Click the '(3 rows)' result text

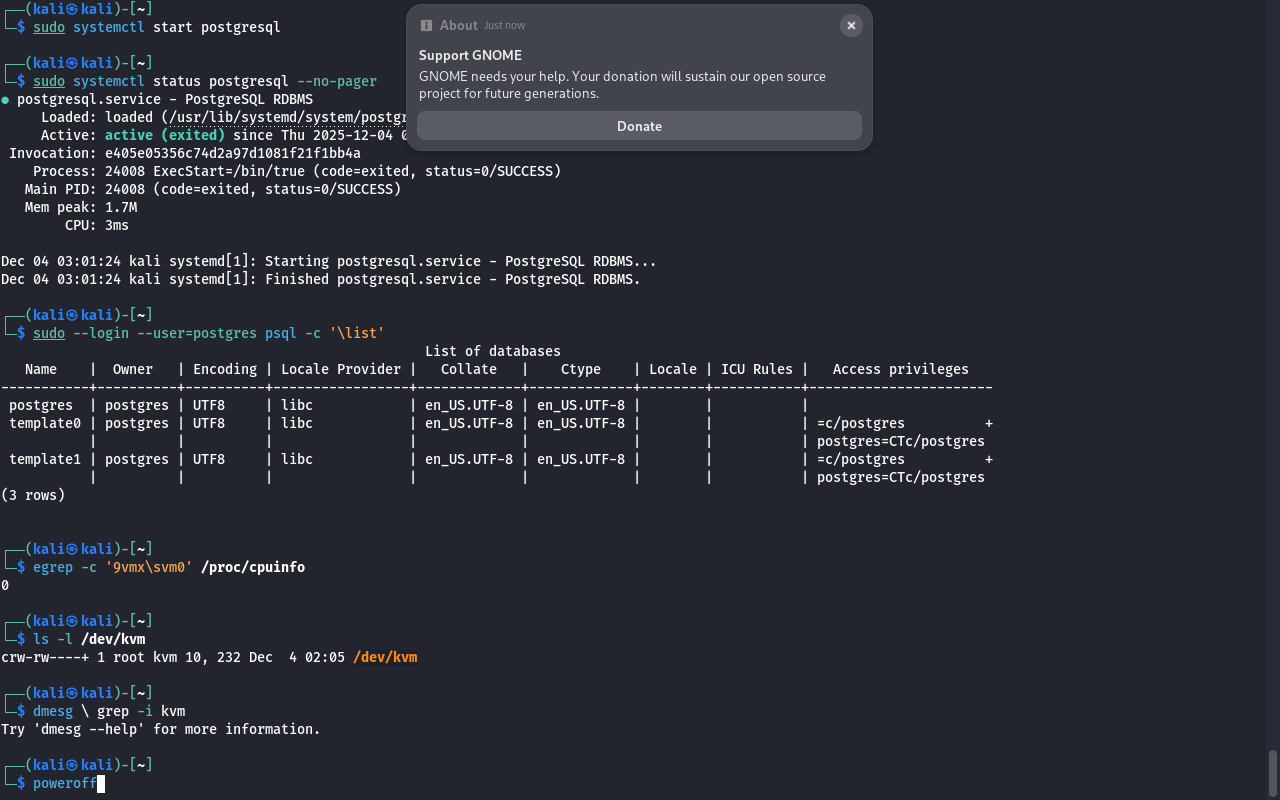coord(33,495)
